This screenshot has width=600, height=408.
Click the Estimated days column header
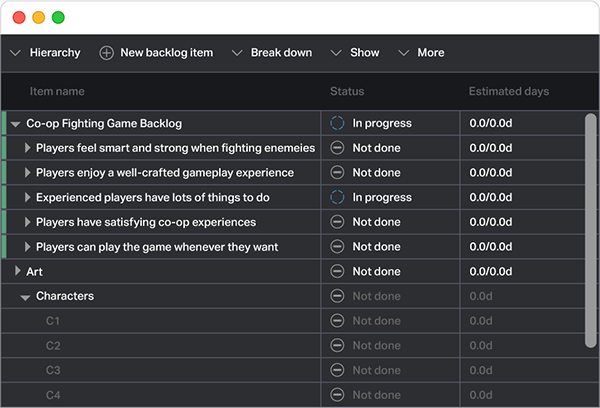508,92
